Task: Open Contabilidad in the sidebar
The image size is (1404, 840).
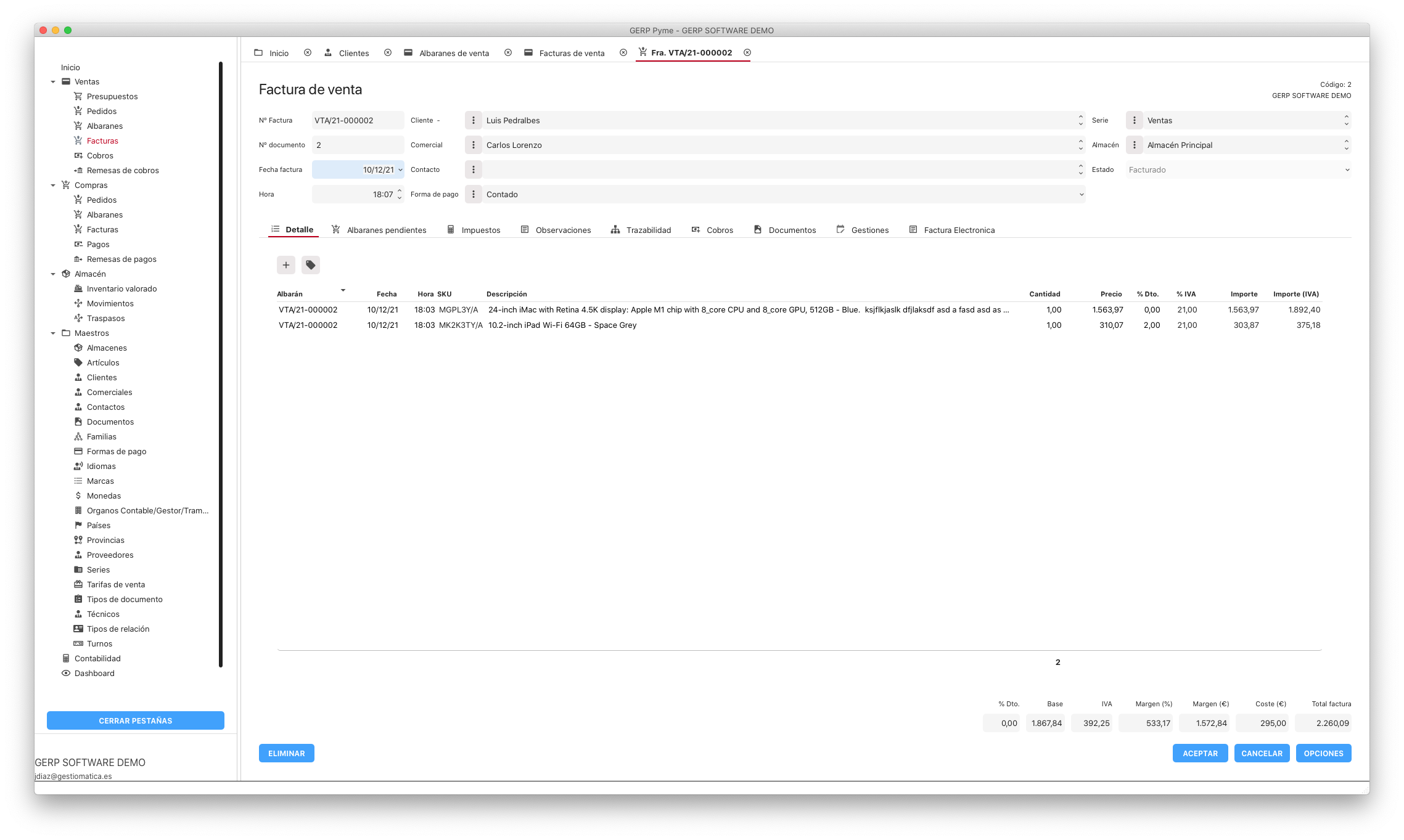Action: [x=97, y=658]
